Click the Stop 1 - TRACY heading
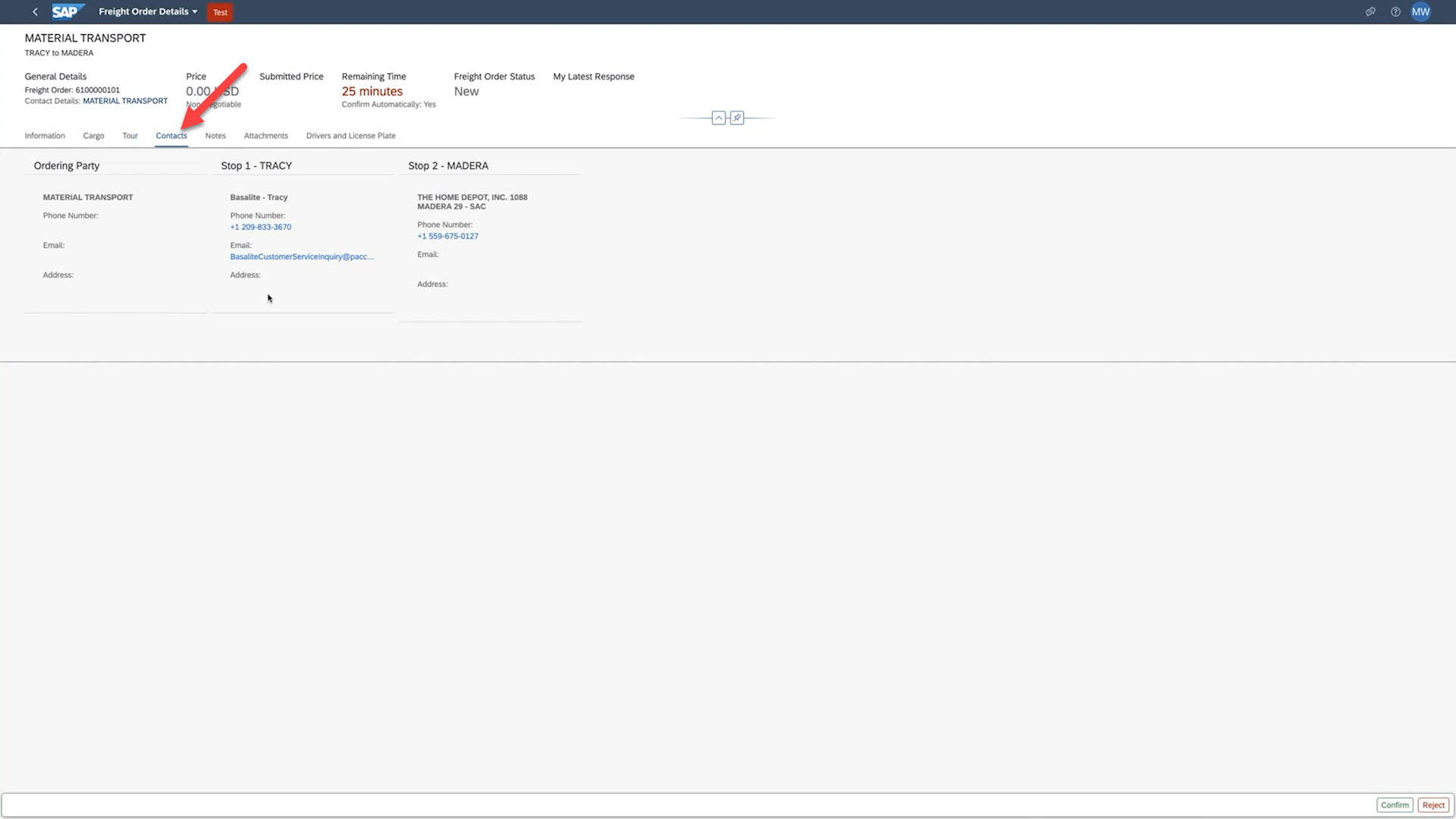The height and width of the screenshot is (819, 1456). [x=256, y=165]
